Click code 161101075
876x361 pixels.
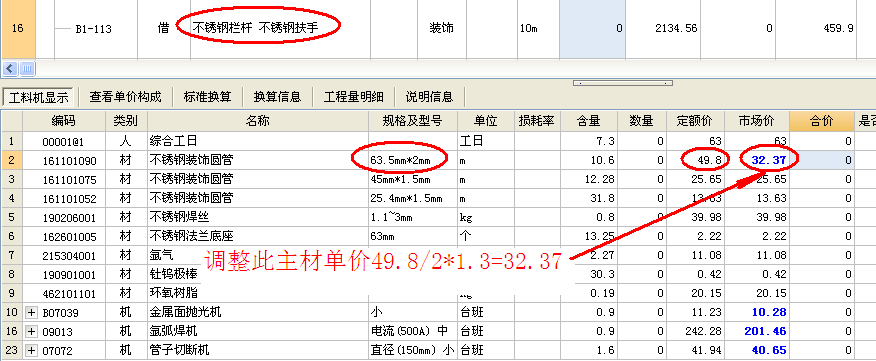(x=69, y=180)
